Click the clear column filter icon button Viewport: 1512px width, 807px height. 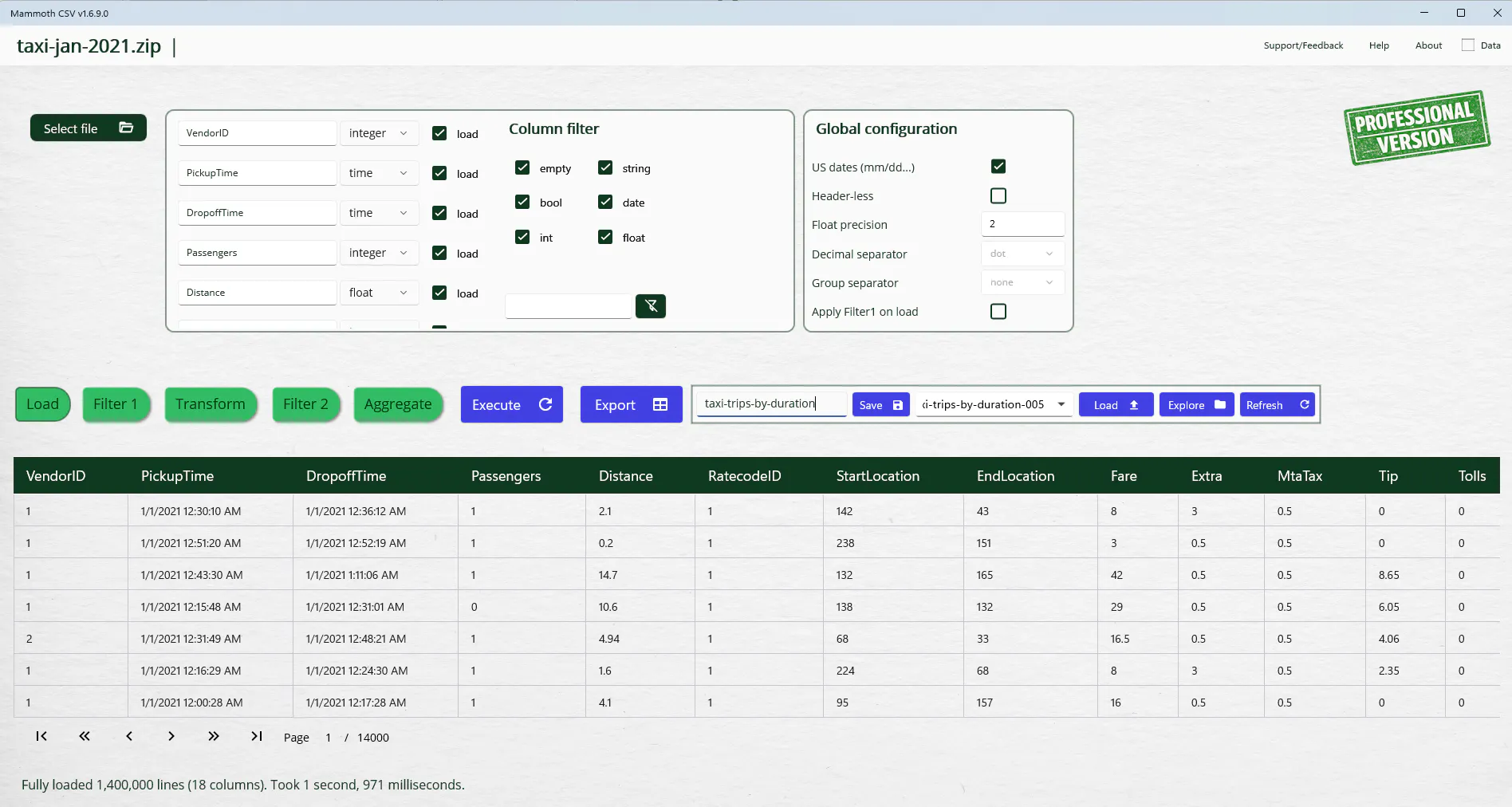pos(651,305)
